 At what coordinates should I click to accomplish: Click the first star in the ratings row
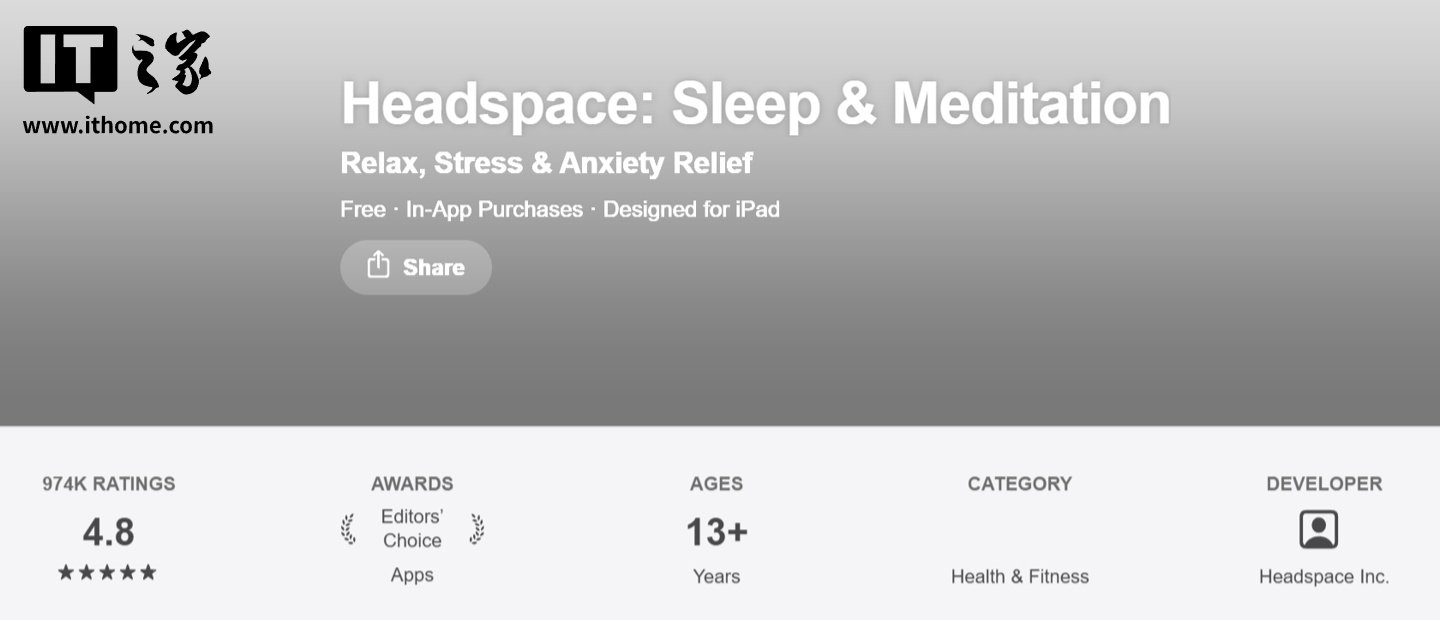[67, 572]
